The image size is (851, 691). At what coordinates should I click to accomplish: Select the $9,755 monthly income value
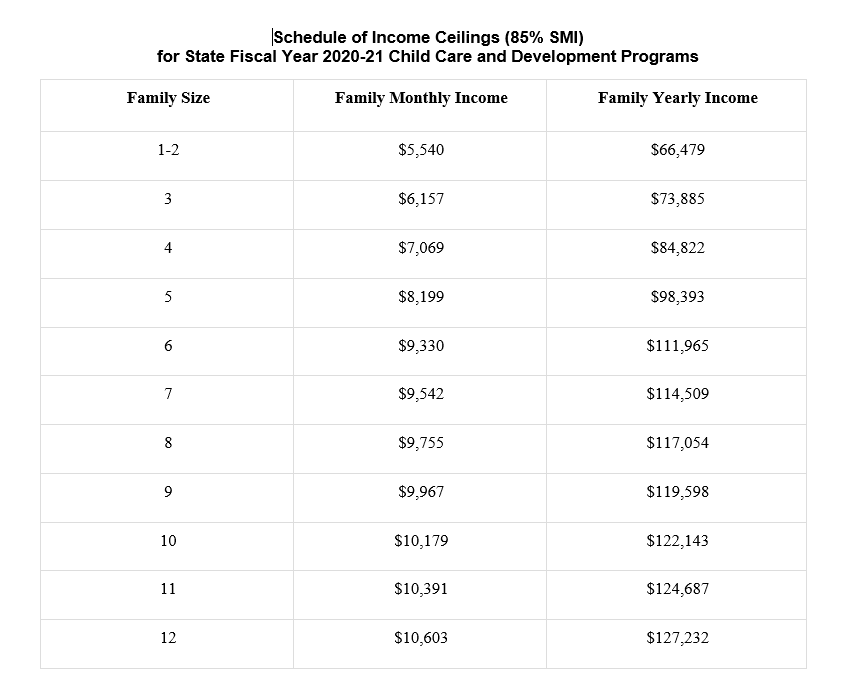(x=421, y=443)
